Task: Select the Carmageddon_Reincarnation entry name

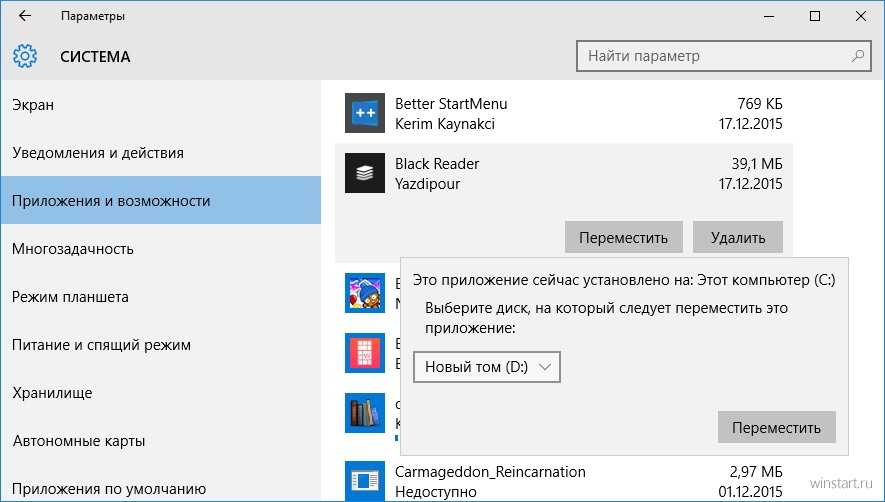Action: coord(490,472)
